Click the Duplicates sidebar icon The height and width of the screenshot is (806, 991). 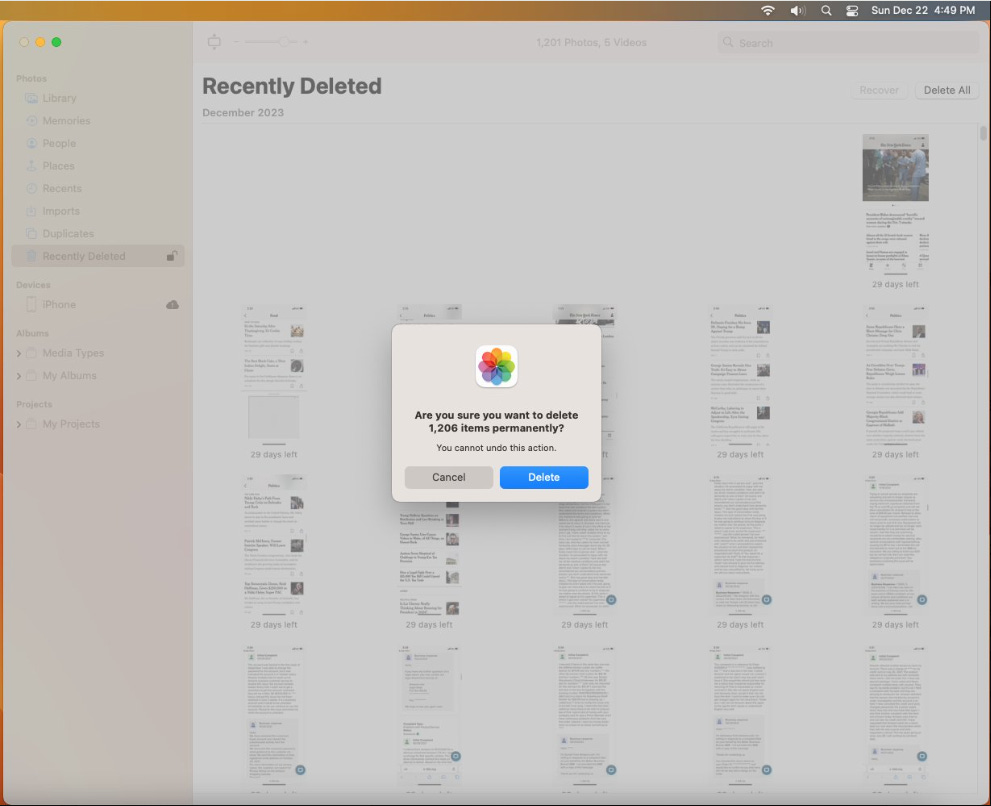click(31, 233)
